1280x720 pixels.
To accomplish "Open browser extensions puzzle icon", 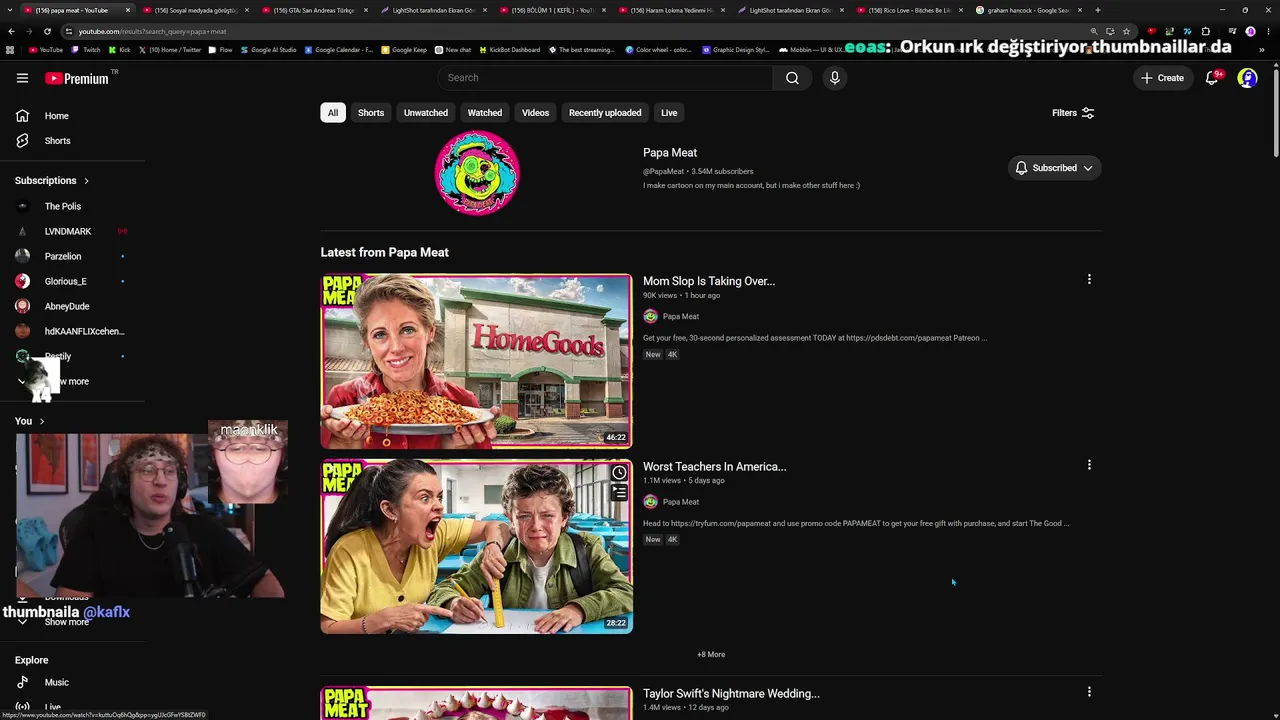I will (x=1205, y=31).
